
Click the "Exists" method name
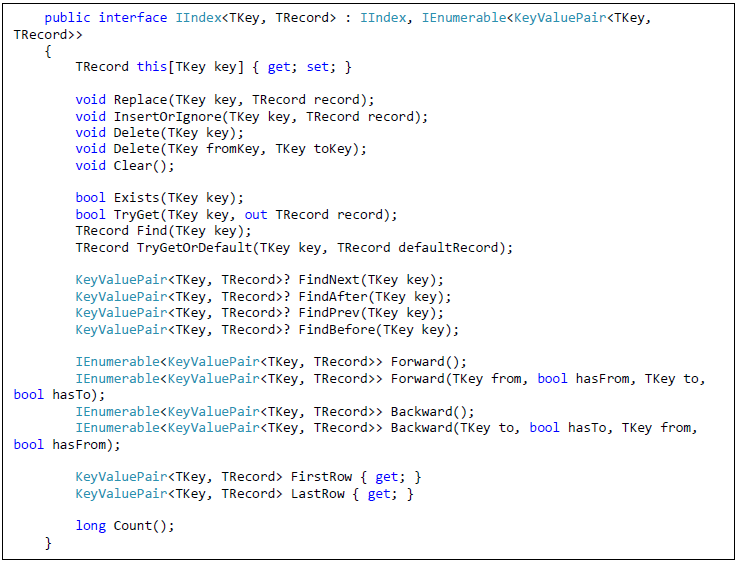(x=137, y=198)
